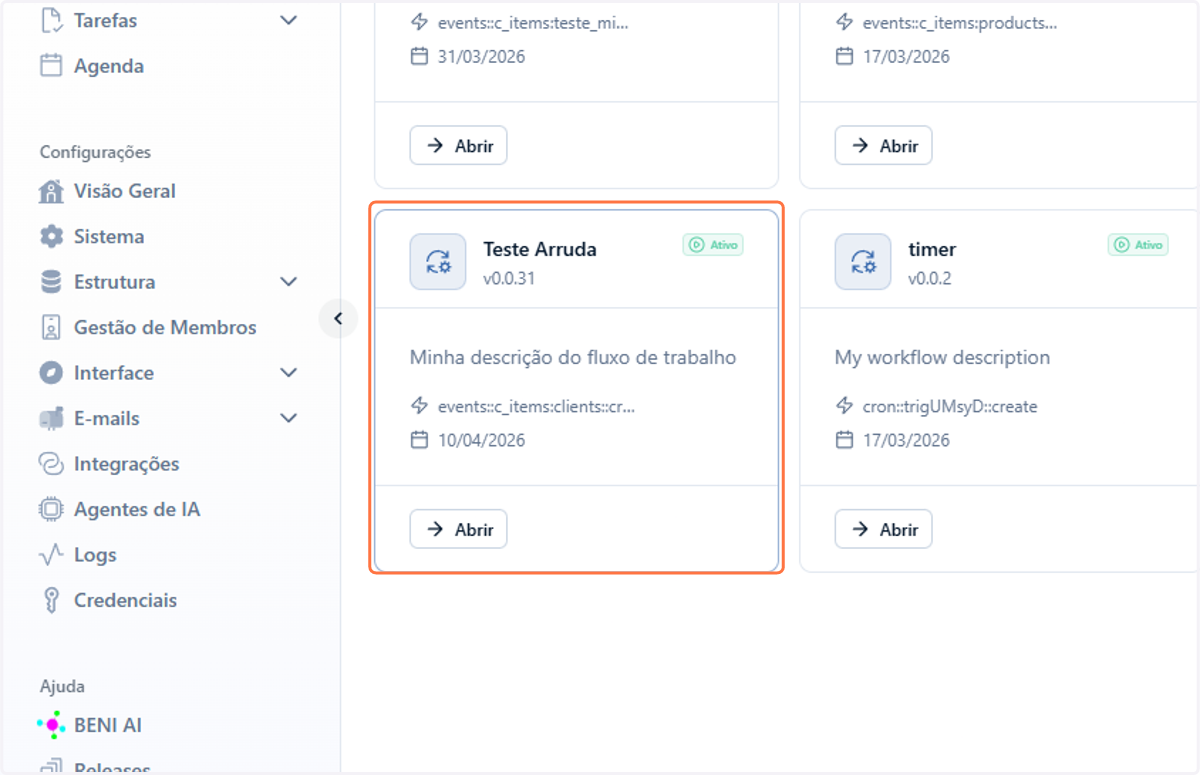
Task: Select the Teste Arruda card title
Action: point(540,249)
